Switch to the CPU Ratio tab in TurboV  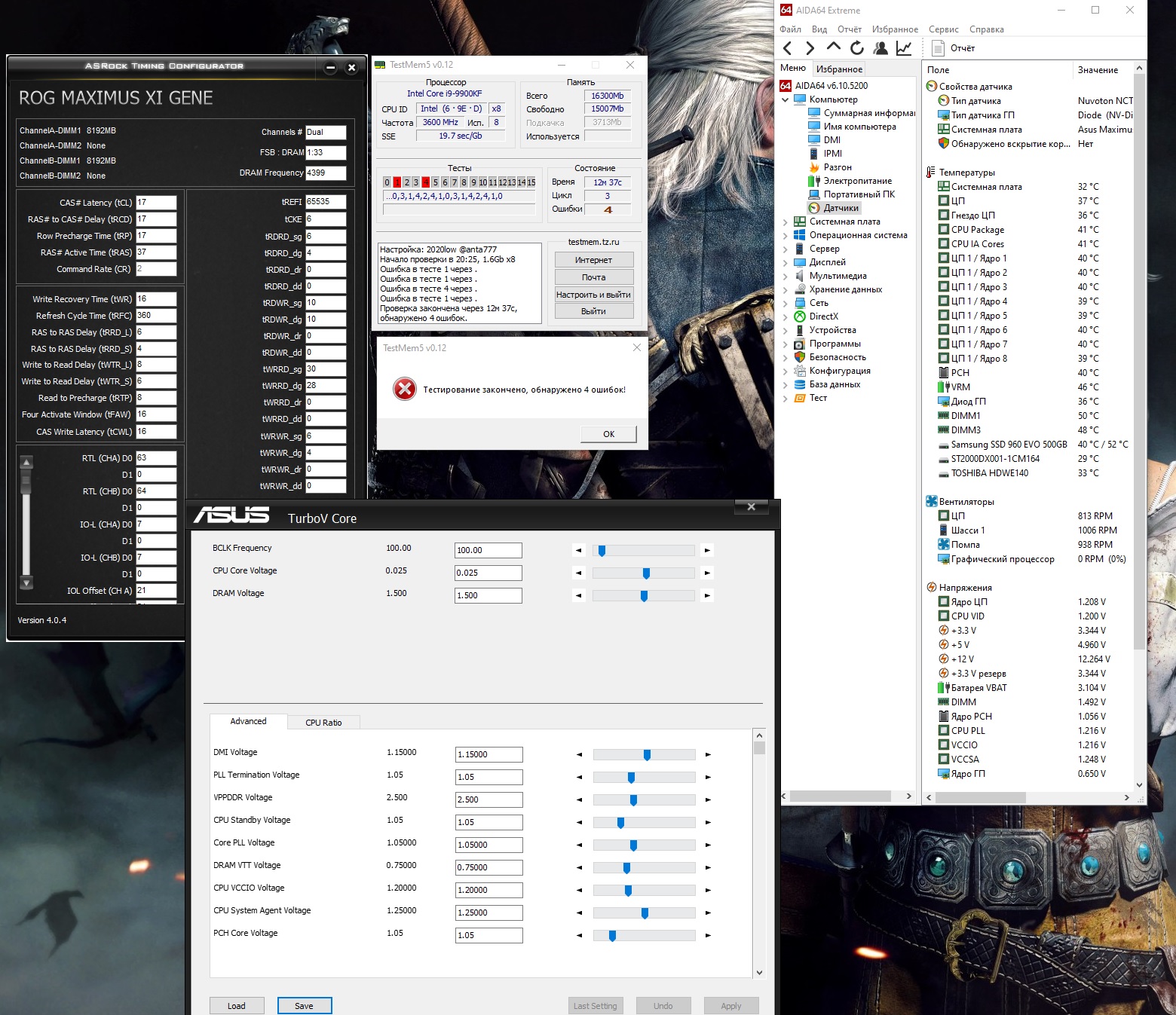323,723
